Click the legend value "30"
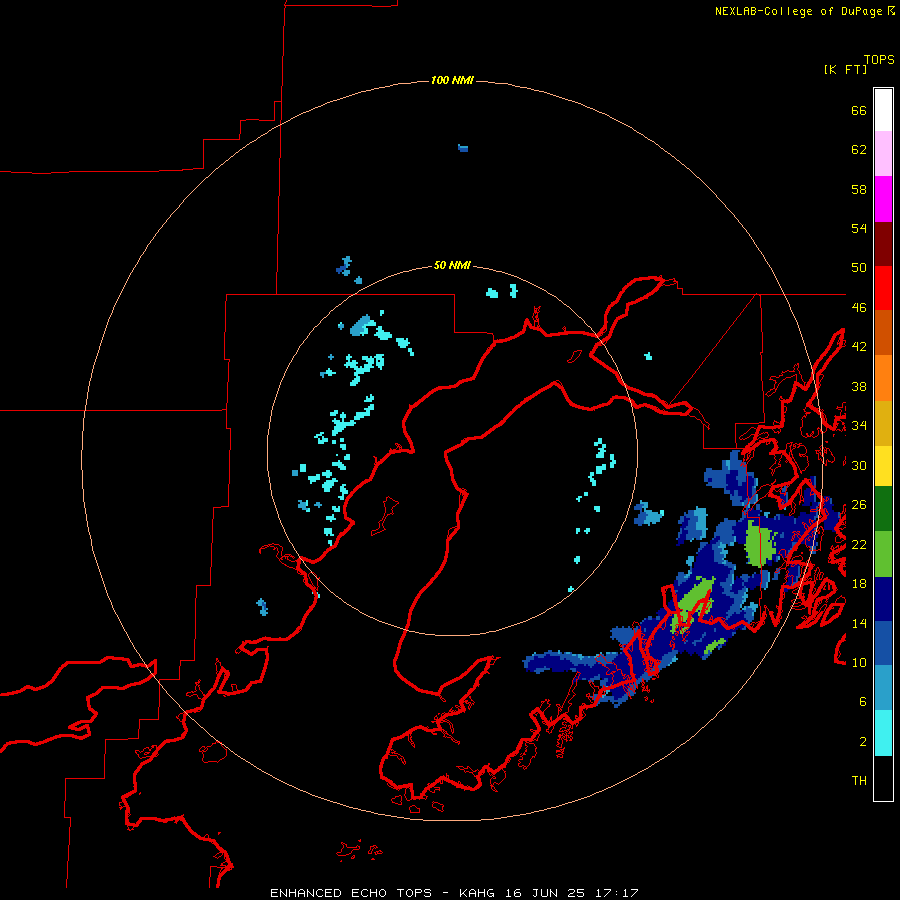The image size is (900, 900). tap(859, 465)
